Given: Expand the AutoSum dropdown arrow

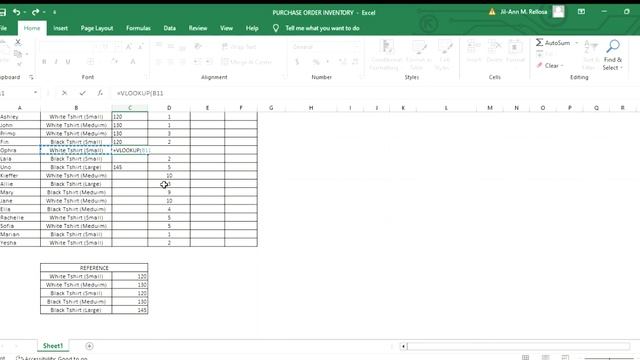Looking at the screenshot, I should [577, 43].
